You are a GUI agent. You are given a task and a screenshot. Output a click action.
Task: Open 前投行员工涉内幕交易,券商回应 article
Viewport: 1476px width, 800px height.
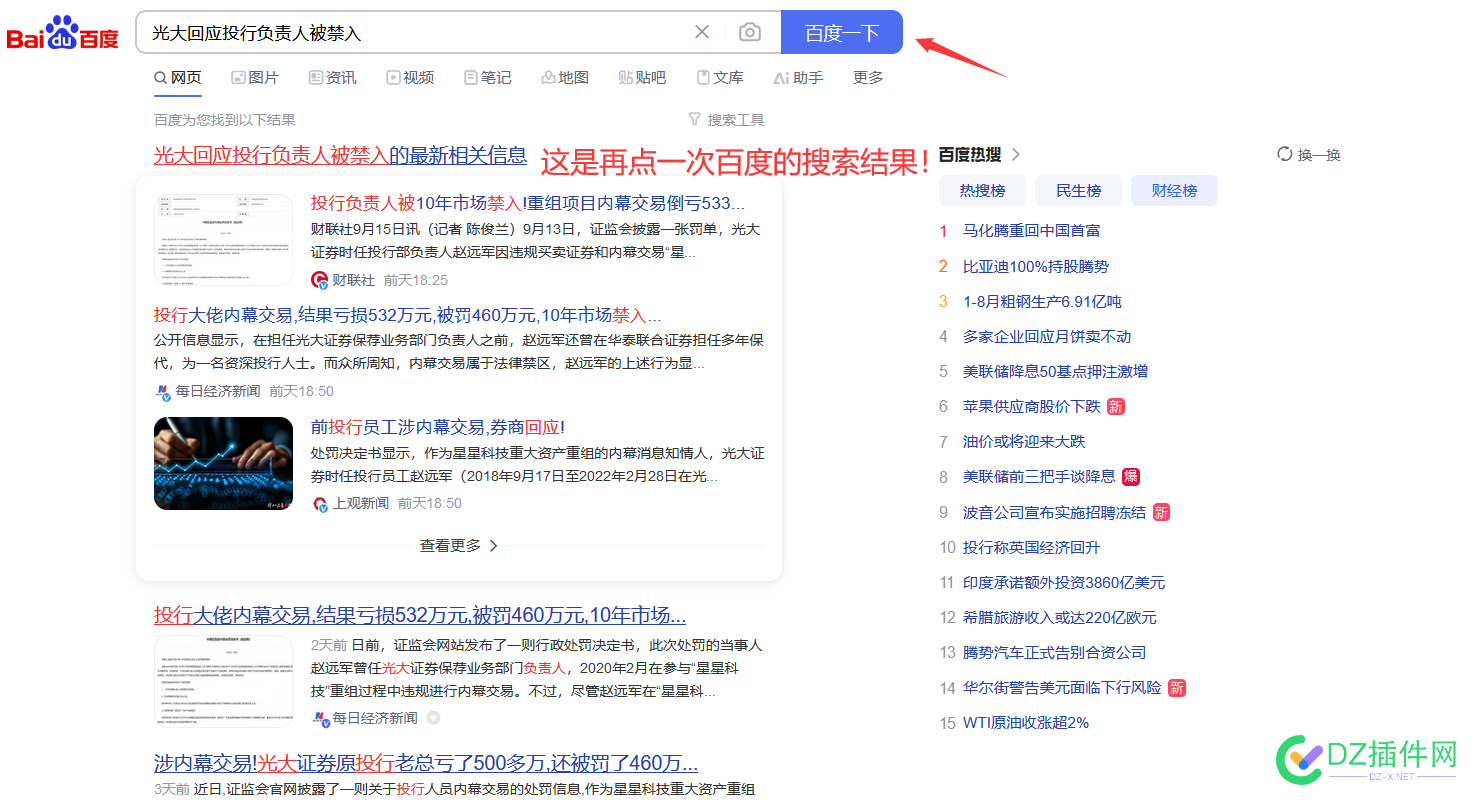[x=438, y=427]
